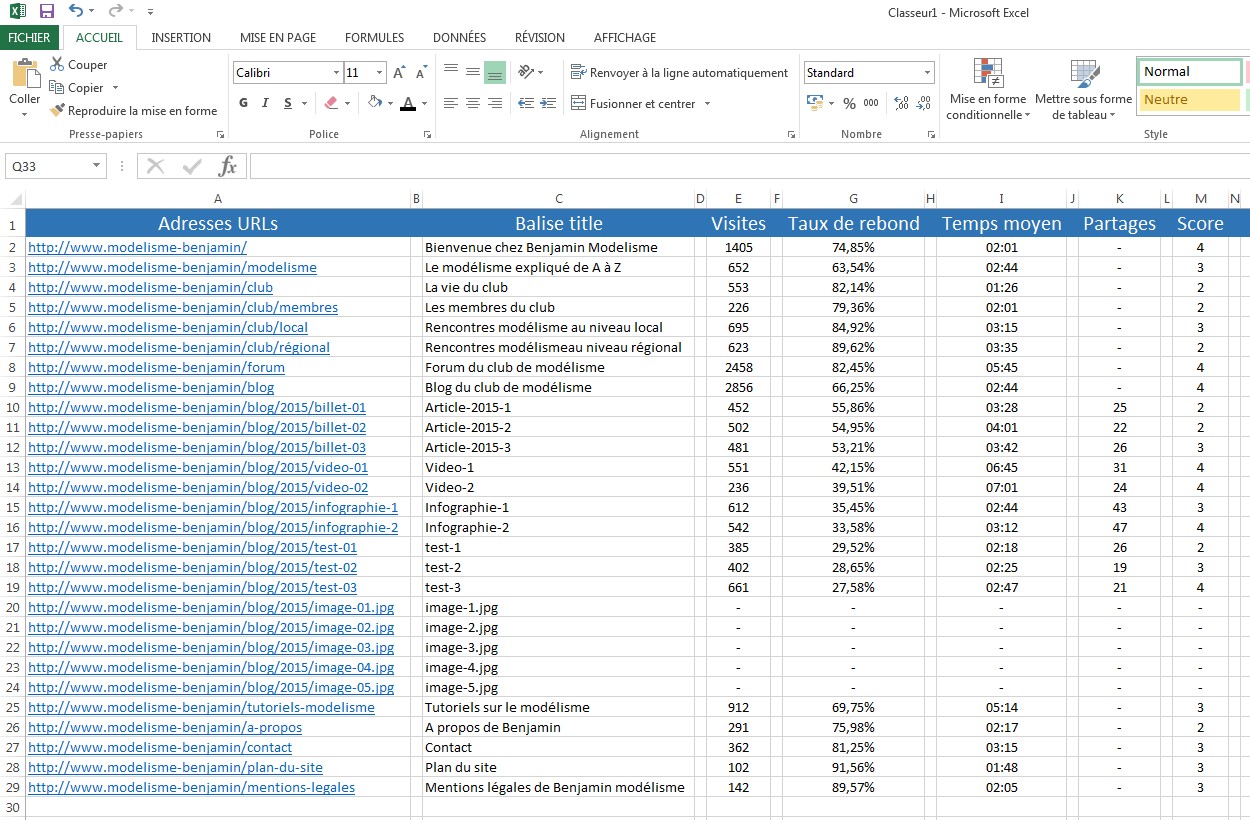Align text to the top
This screenshot has height=820, width=1250.
[x=451, y=72]
